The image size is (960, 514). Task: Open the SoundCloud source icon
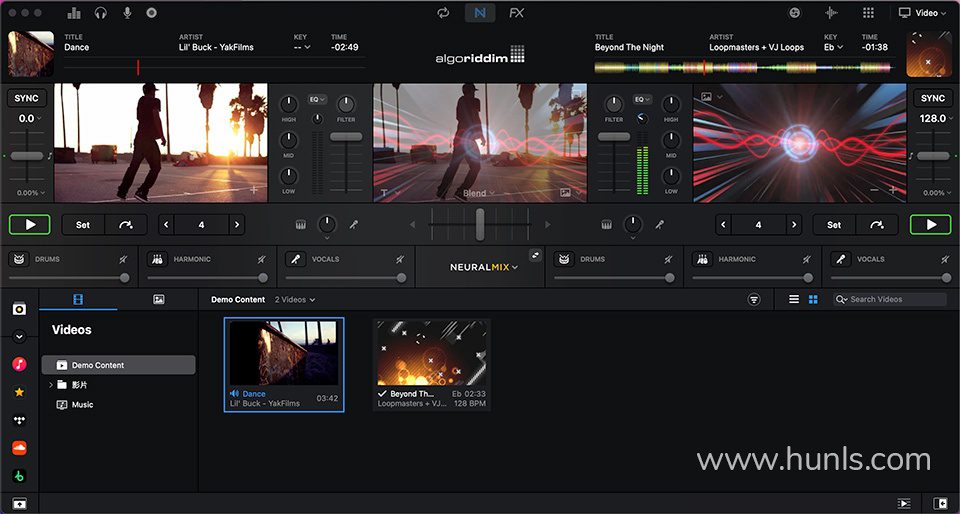pyautogui.click(x=20, y=448)
